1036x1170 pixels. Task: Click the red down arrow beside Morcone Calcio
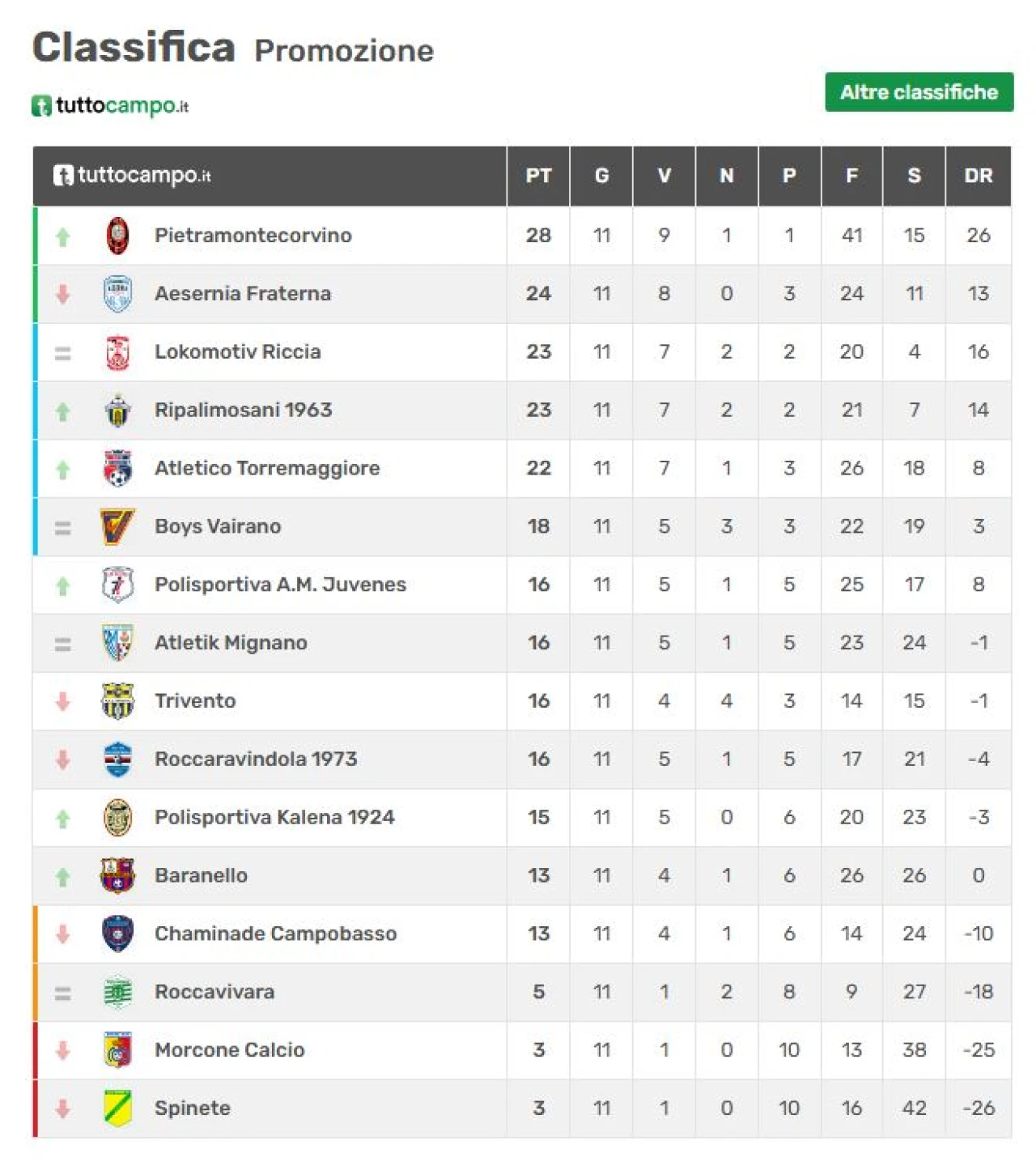click(x=62, y=1051)
